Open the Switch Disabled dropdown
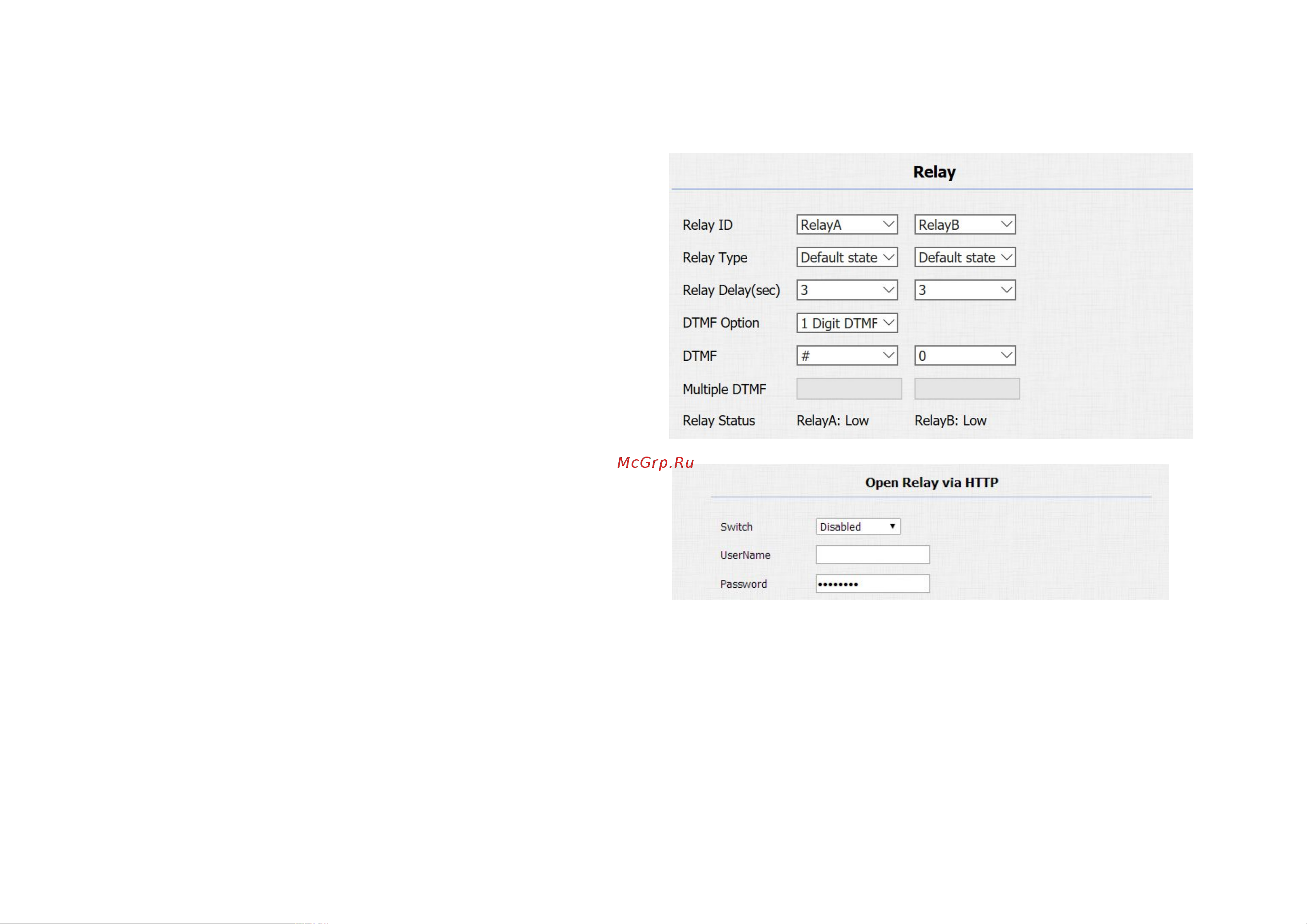1307x924 pixels. coord(858,527)
